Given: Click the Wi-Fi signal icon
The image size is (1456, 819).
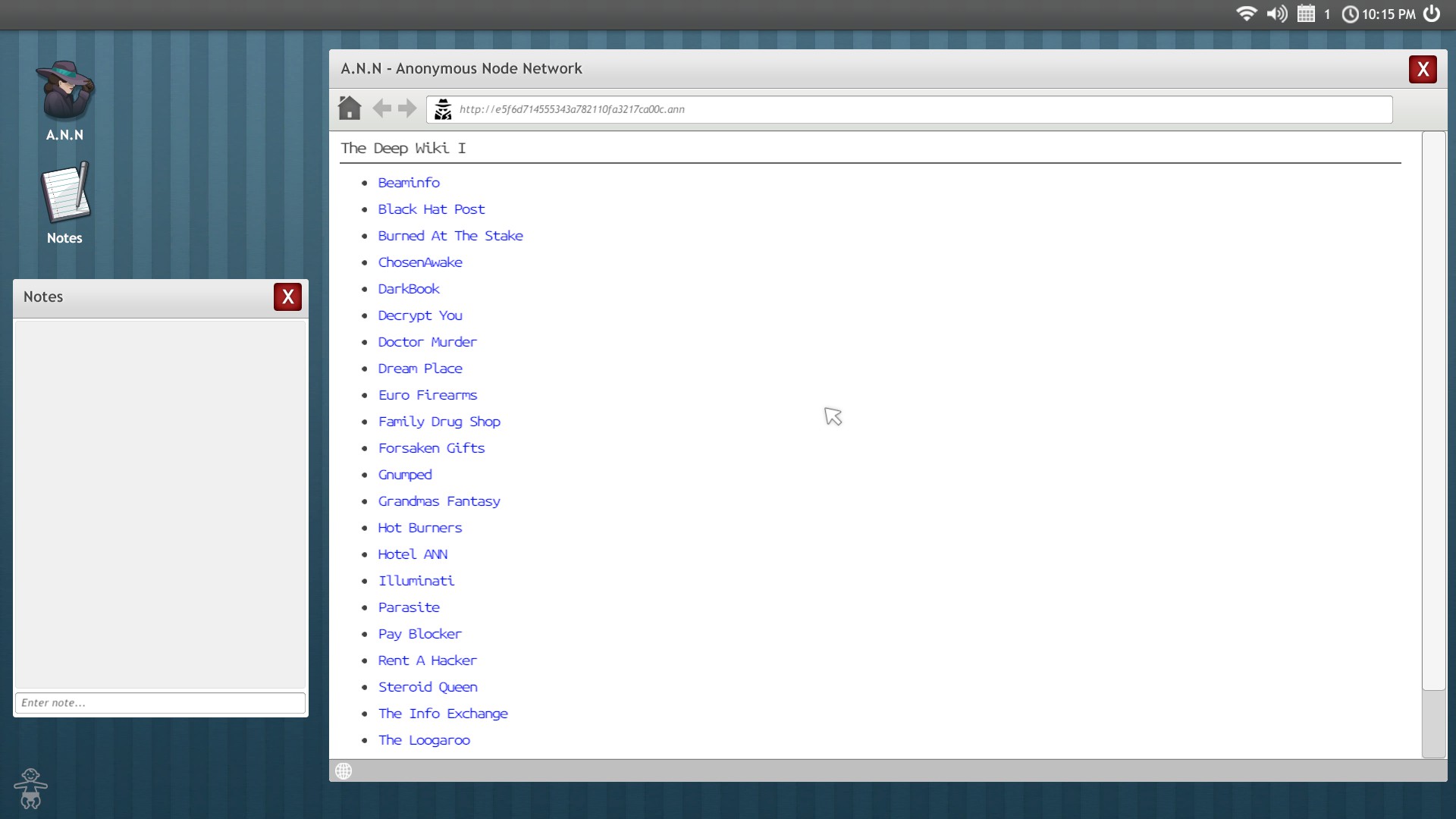Looking at the screenshot, I should (x=1246, y=14).
